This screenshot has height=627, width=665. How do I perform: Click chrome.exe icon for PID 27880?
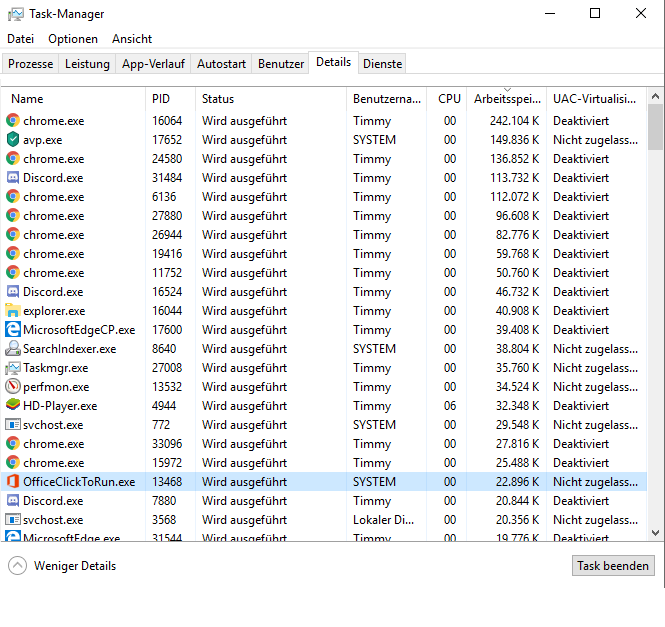click(x=13, y=216)
